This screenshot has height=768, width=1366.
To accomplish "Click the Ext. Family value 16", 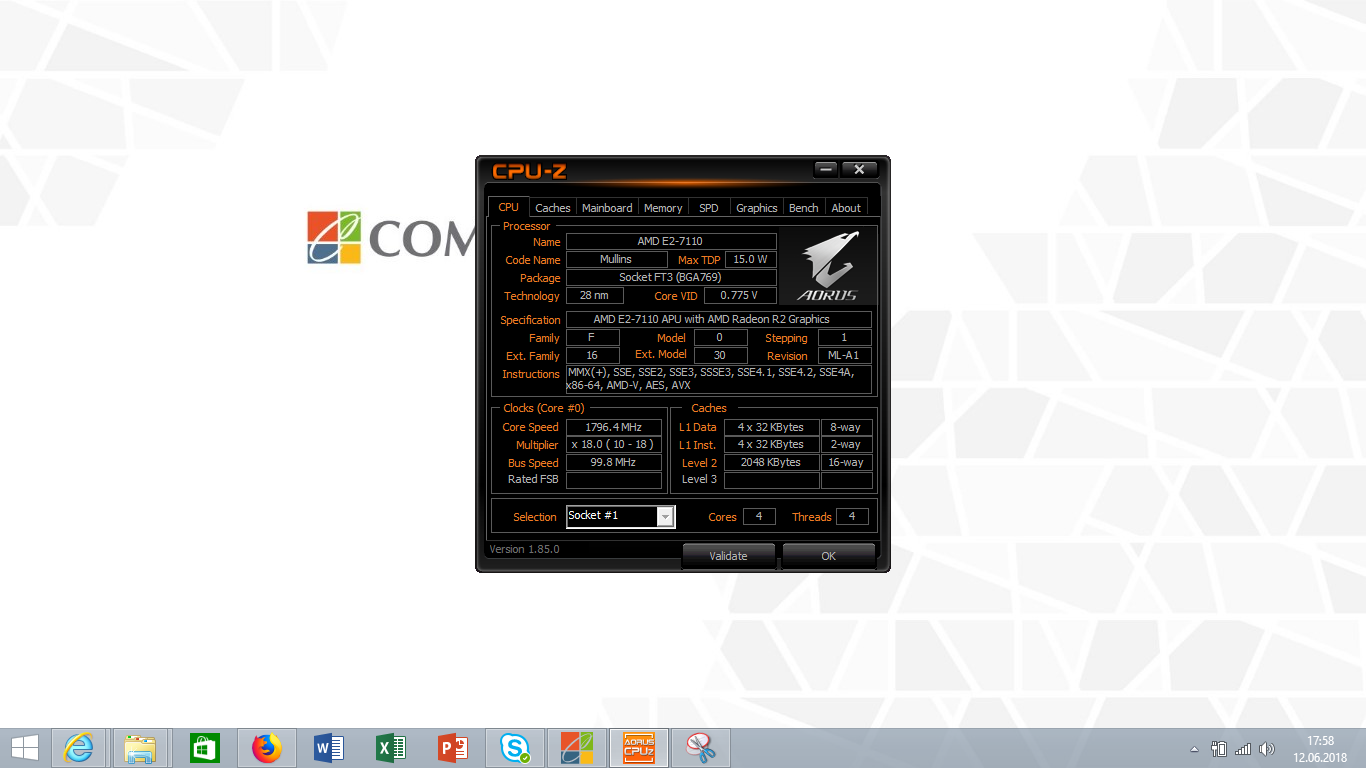I will 592,356.
